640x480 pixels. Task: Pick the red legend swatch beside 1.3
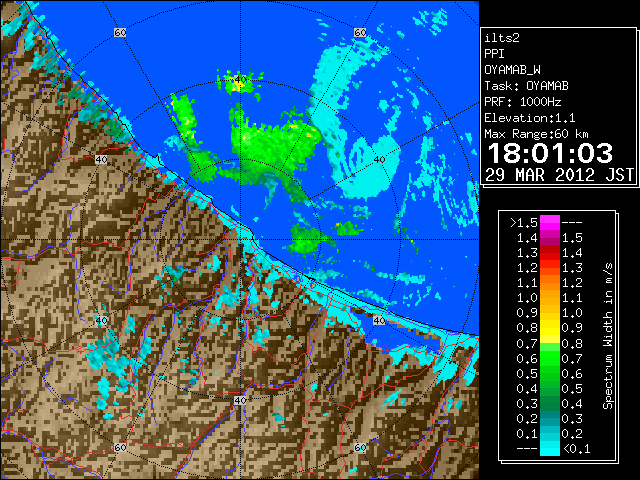point(550,253)
